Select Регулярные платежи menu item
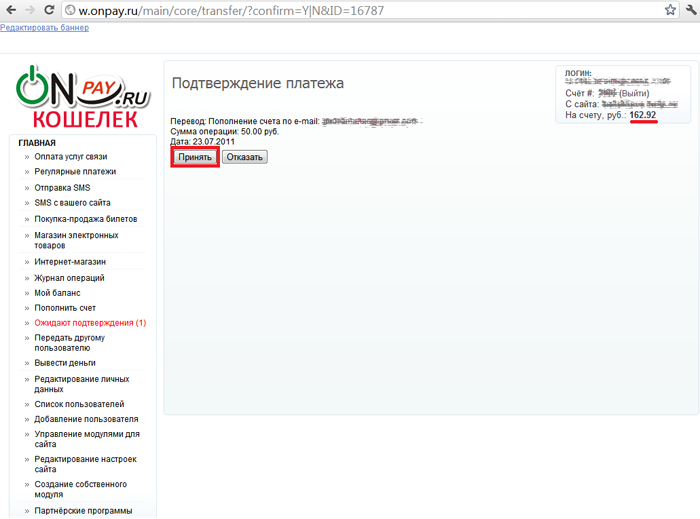This screenshot has height=519, width=700. pyautogui.click(x=75, y=172)
